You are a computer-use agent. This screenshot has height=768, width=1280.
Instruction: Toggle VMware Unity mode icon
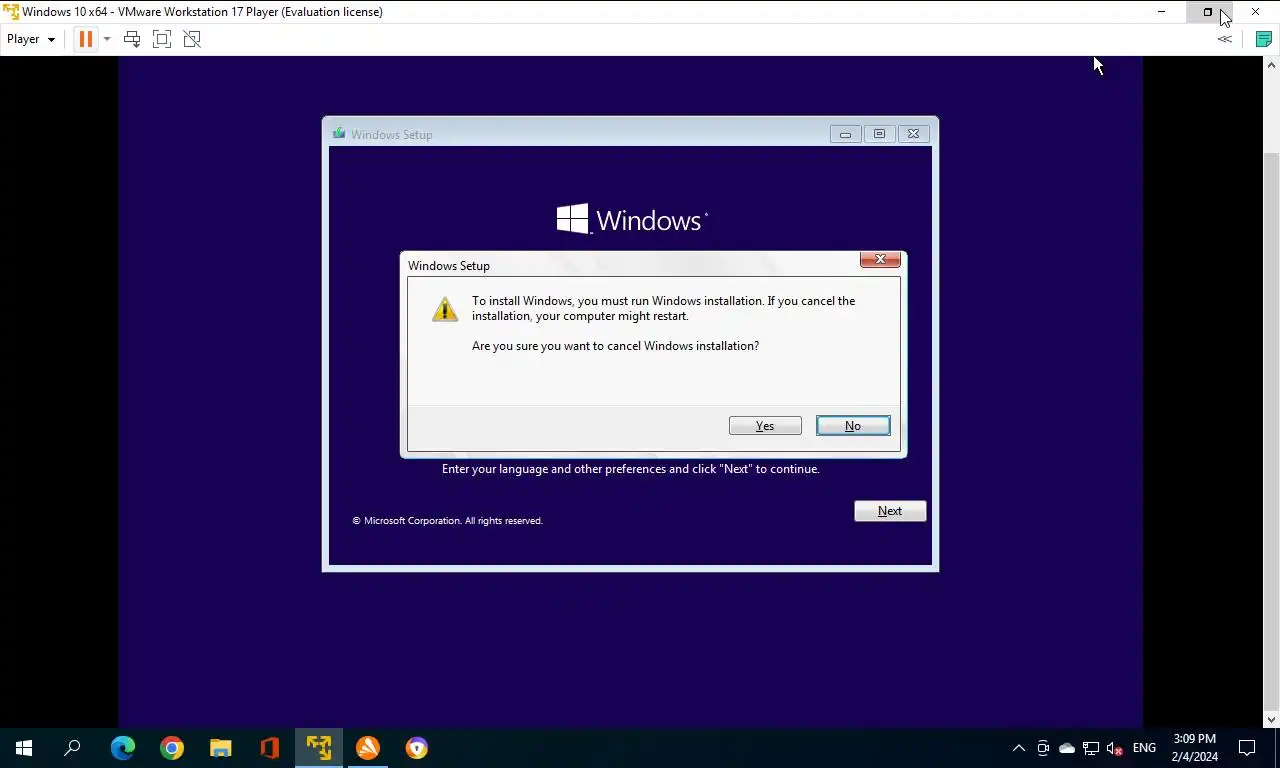click(x=192, y=39)
